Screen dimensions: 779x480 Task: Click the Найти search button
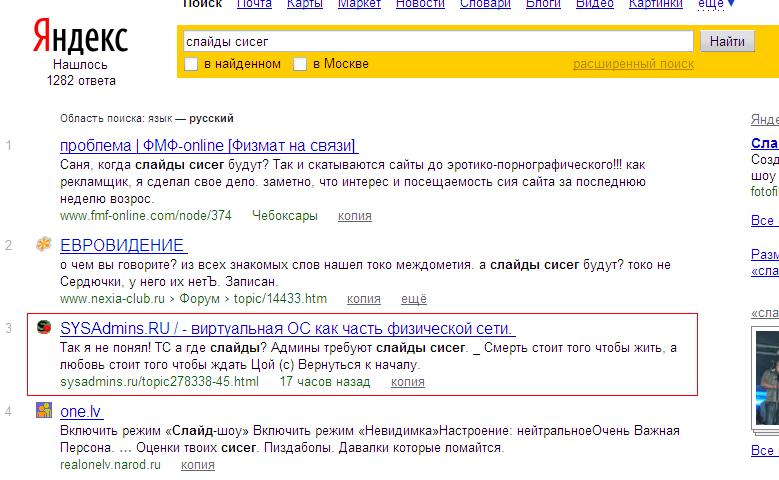coord(727,41)
